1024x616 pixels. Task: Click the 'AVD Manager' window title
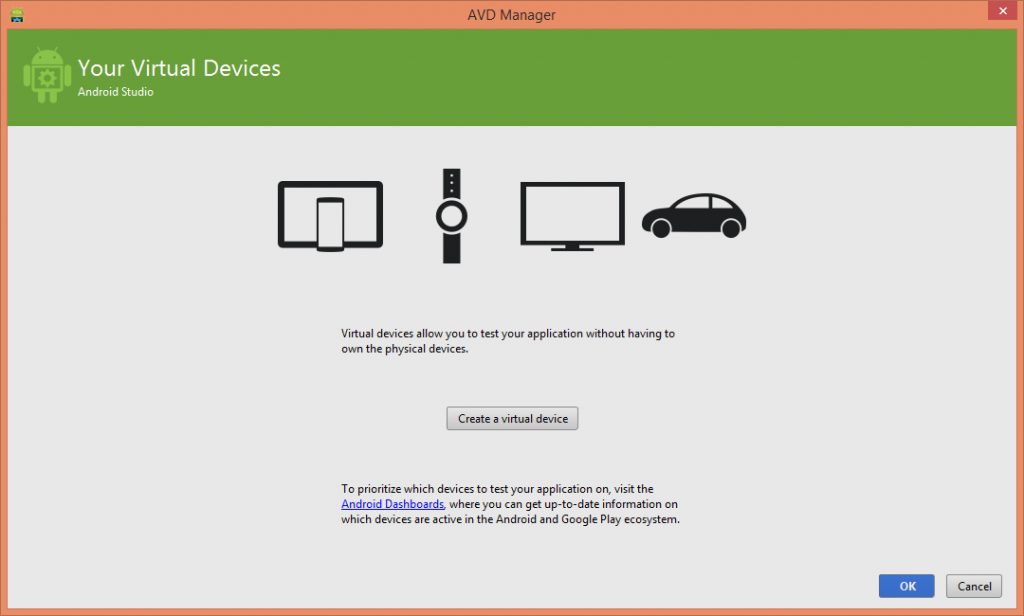pyautogui.click(x=511, y=14)
